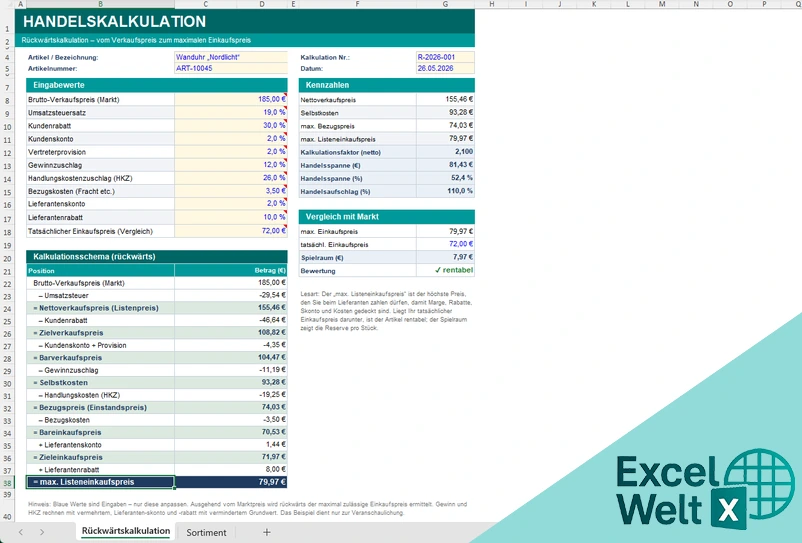Click article number cell ART-10045

tap(231, 68)
